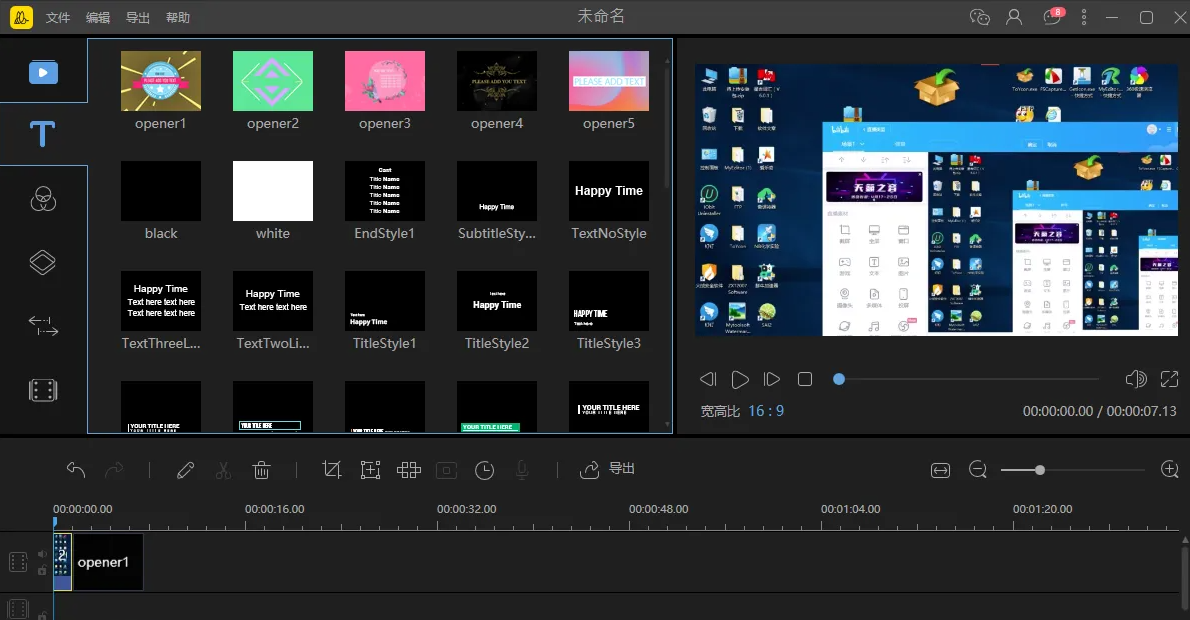Viewport: 1190px width, 620px height.
Task: Open the 16:9 aspect ratio selector
Action: [x=765, y=411]
